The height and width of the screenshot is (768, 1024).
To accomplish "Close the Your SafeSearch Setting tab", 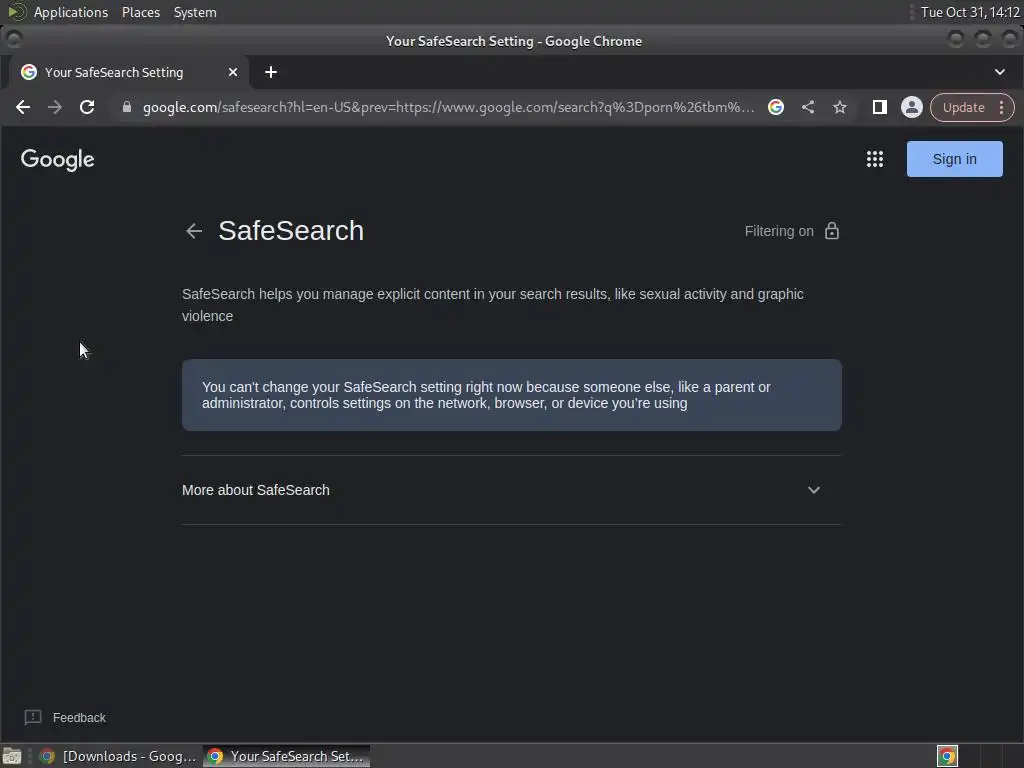I will click(x=232, y=72).
